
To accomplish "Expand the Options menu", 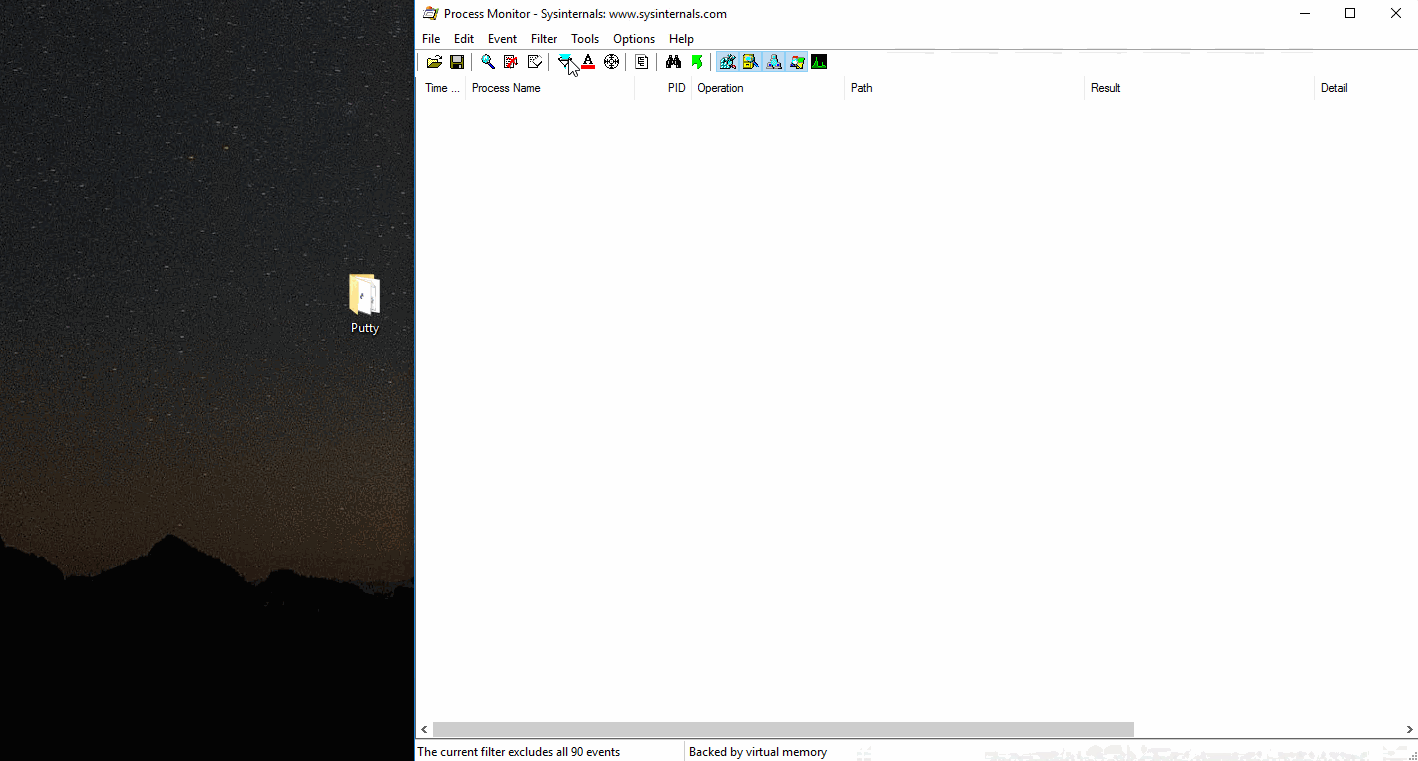I will pos(634,39).
